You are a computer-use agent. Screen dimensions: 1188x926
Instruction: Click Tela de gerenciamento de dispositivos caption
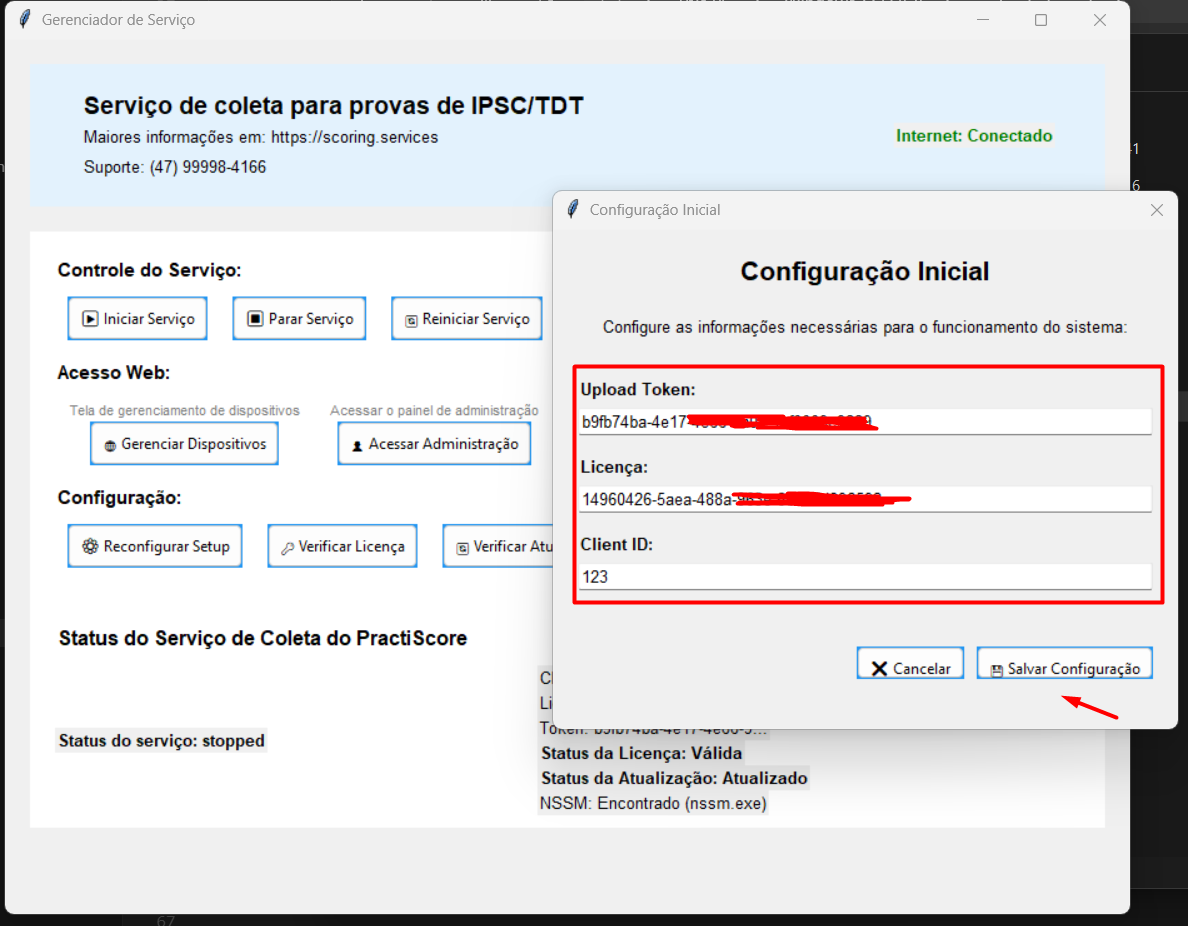tap(184, 410)
